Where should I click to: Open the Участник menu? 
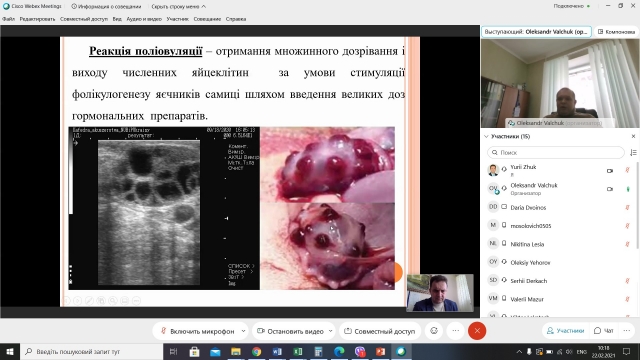click(x=178, y=19)
